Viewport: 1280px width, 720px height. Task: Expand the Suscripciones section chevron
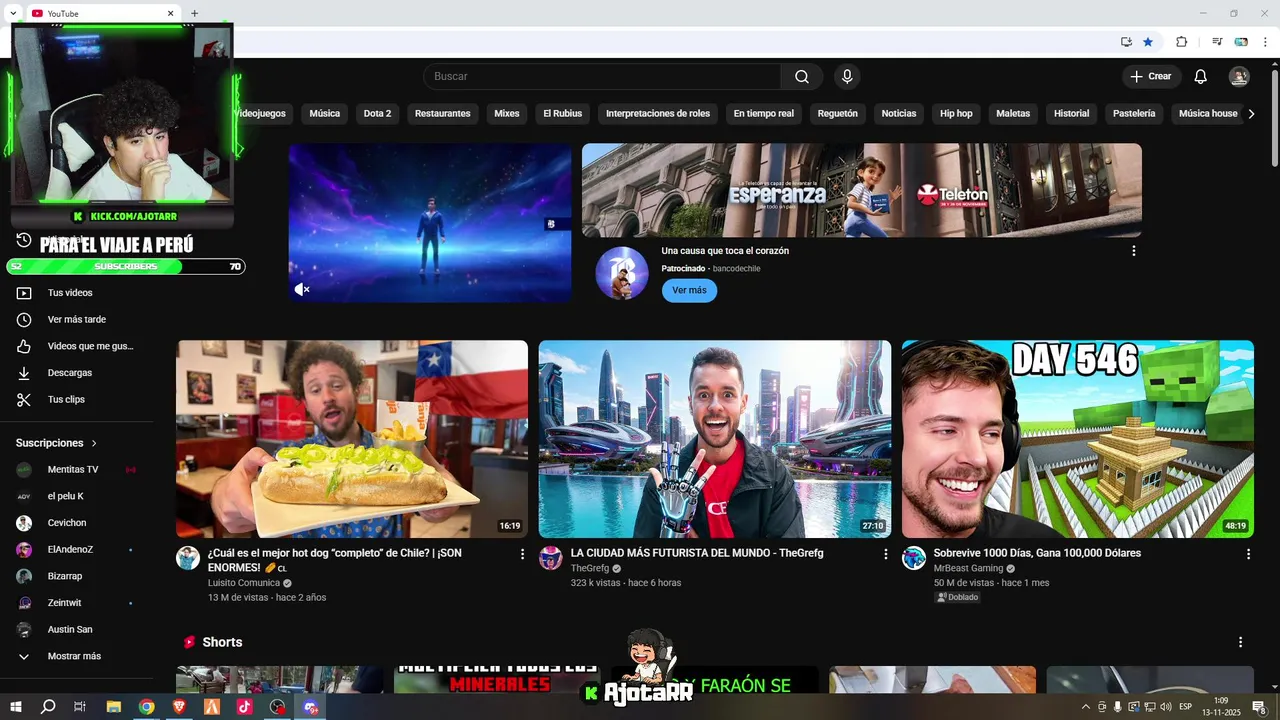(94, 443)
